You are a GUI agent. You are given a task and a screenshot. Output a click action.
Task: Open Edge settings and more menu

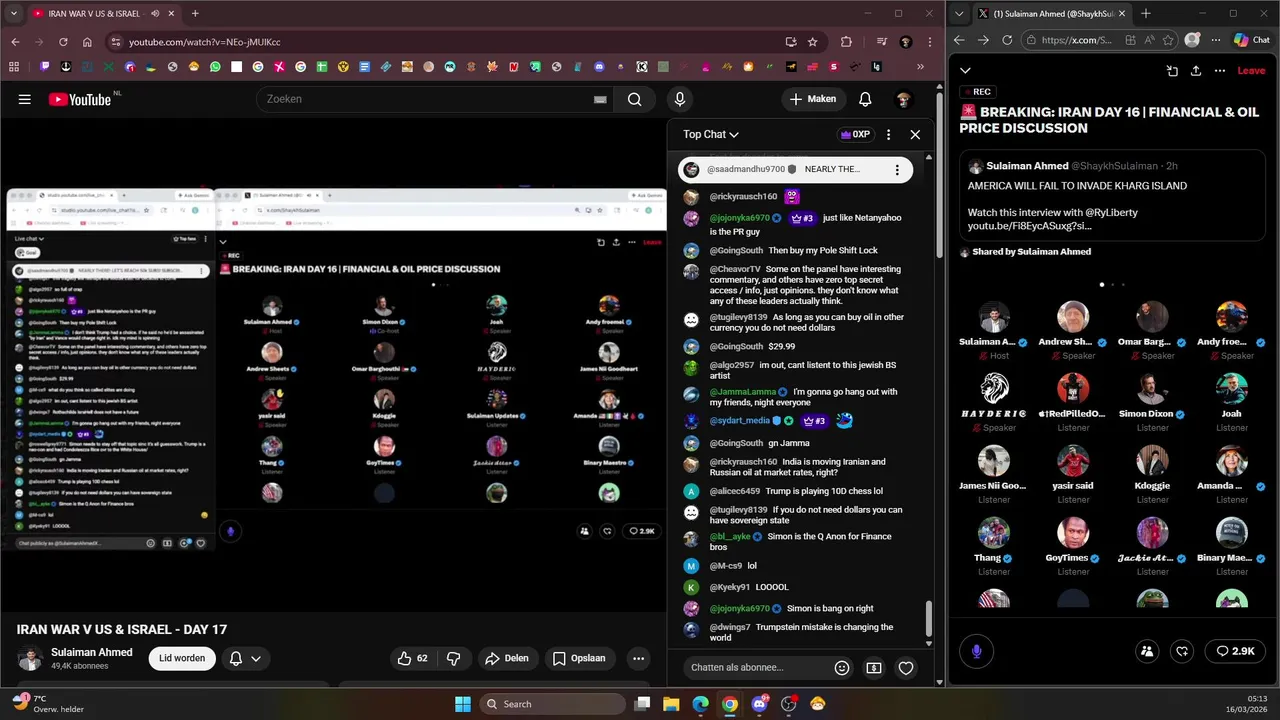(1216, 40)
